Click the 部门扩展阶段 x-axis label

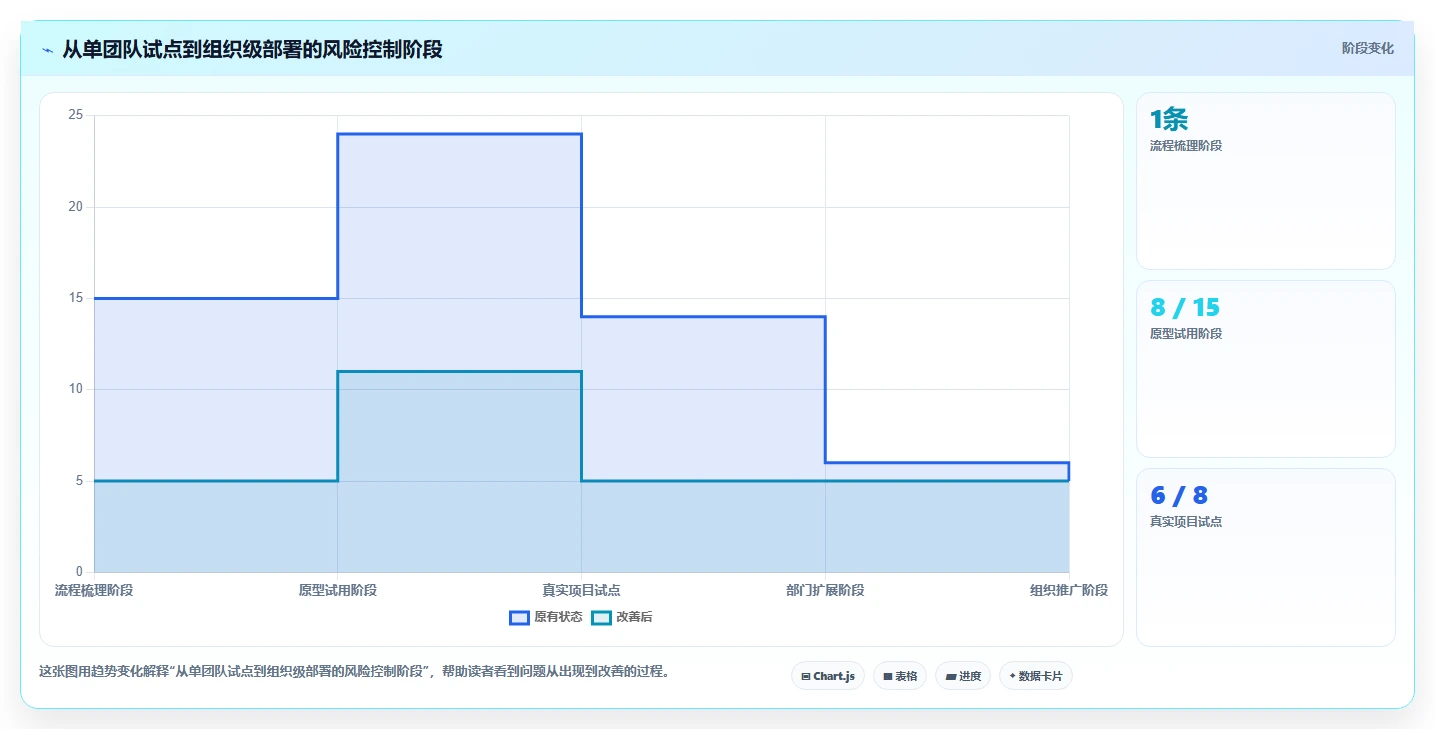[825, 590]
